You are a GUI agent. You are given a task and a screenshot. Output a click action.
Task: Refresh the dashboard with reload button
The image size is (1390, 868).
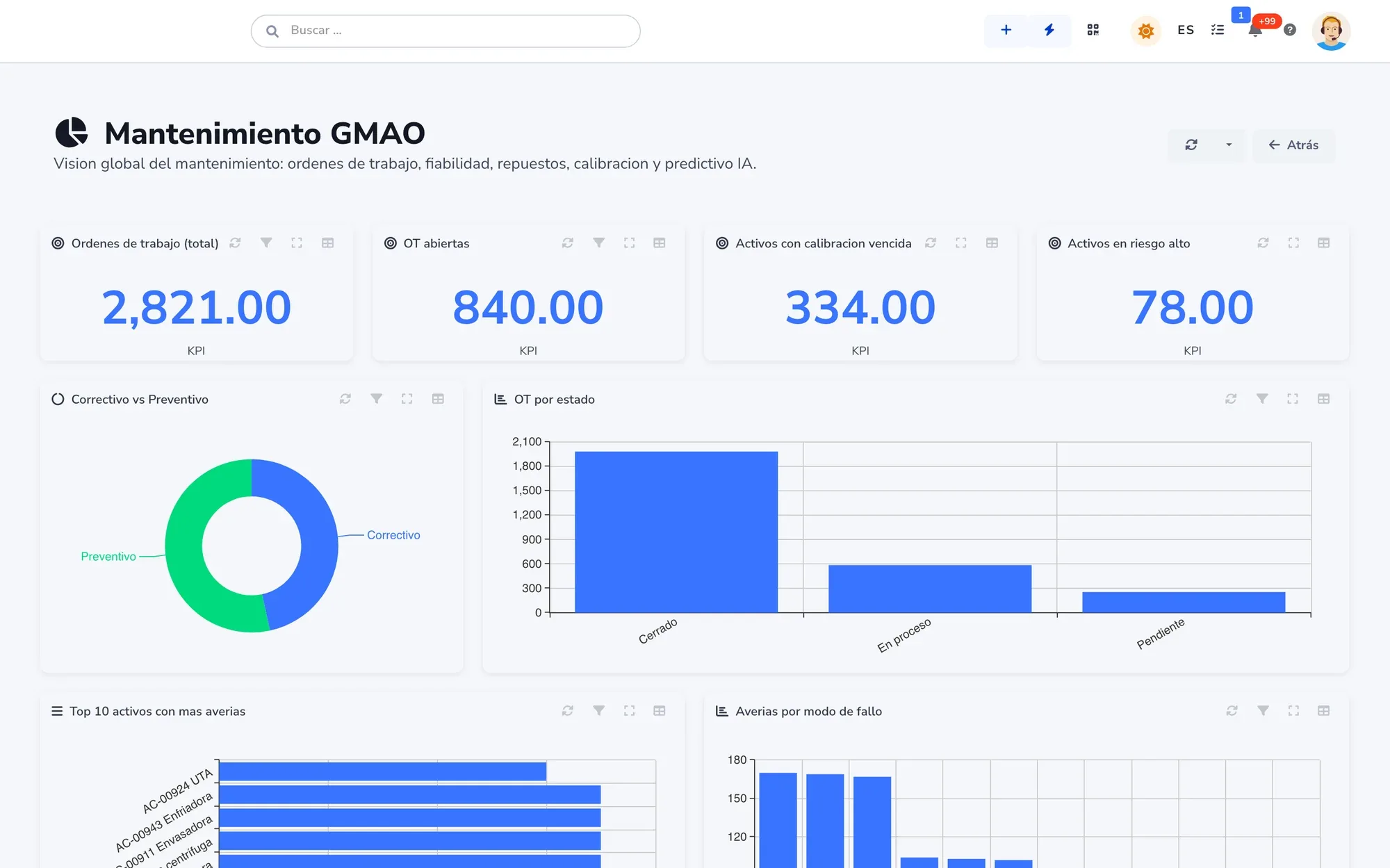click(x=1191, y=145)
